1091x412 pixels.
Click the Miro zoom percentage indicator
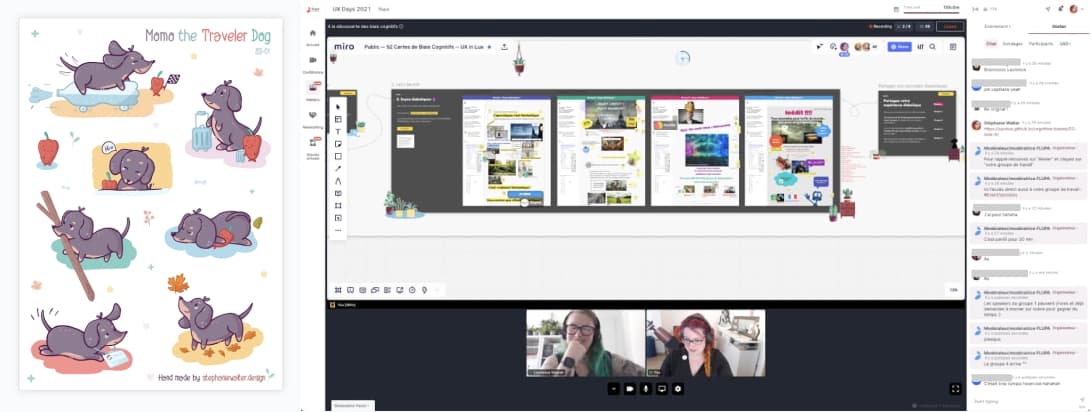(953, 290)
